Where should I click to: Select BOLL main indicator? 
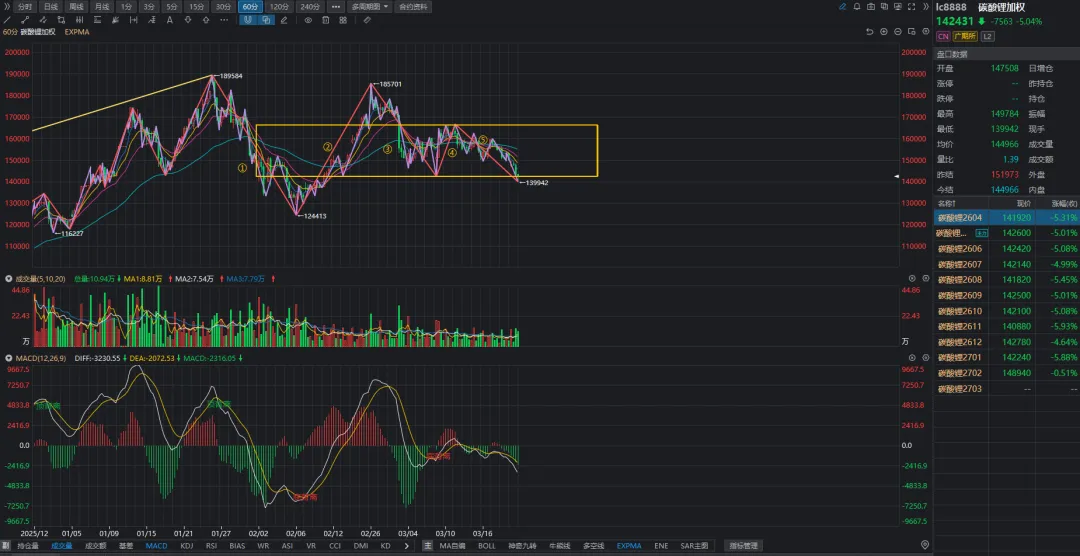pos(486,546)
